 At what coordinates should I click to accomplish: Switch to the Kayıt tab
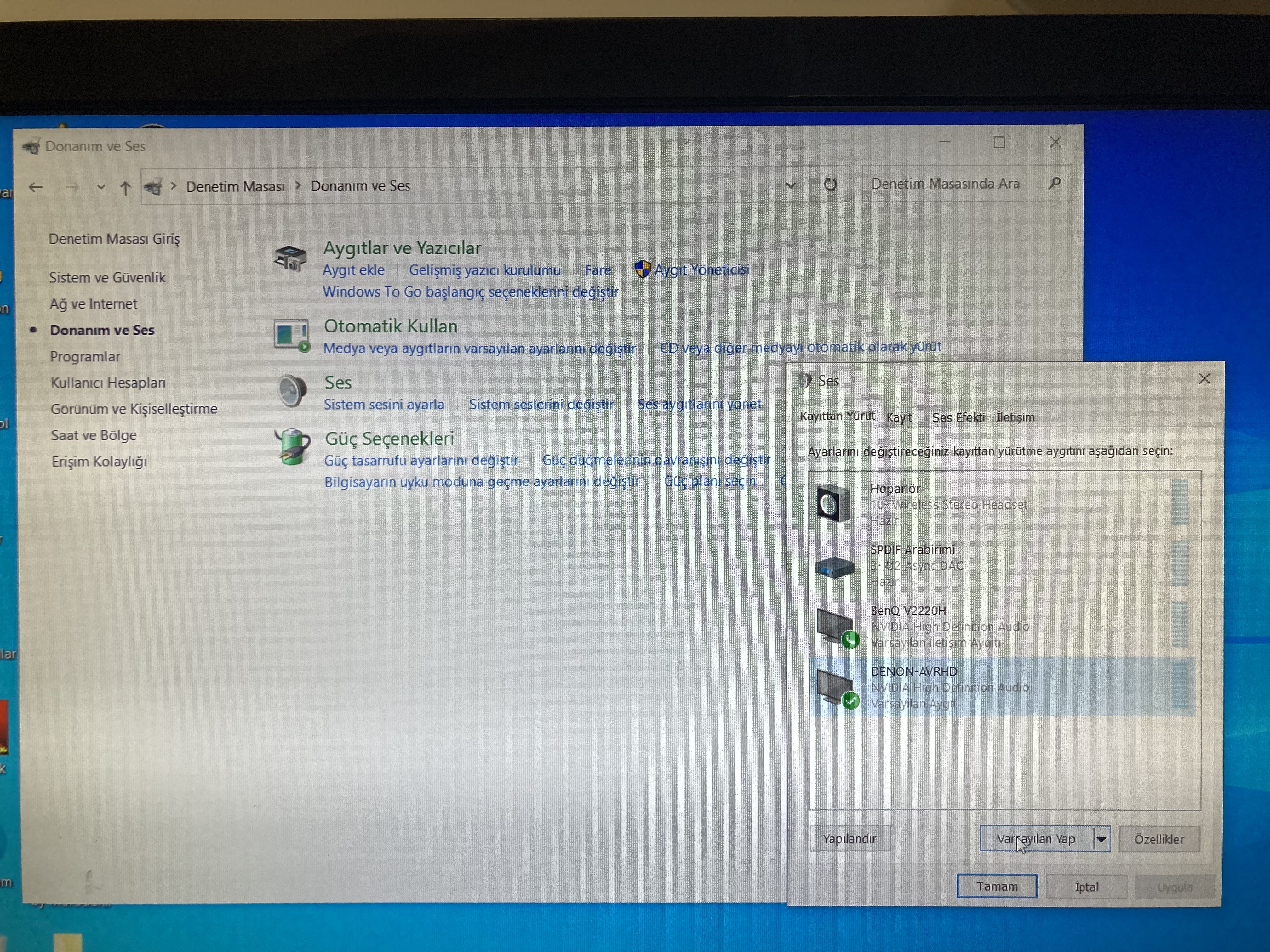tap(899, 417)
